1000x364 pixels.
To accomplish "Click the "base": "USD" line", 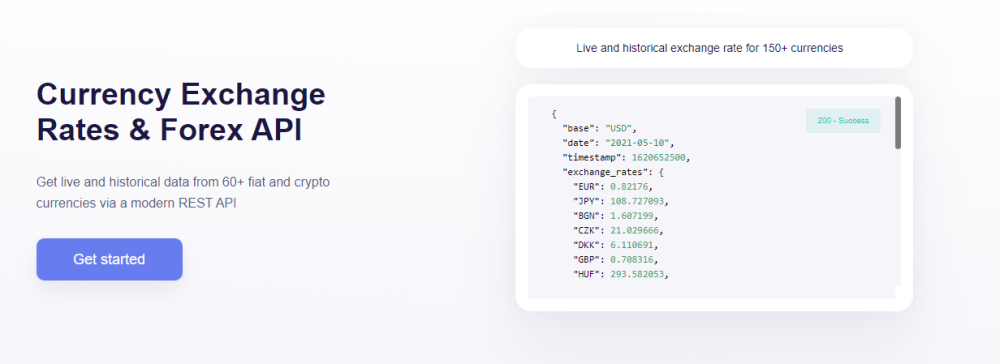I will [599, 128].
